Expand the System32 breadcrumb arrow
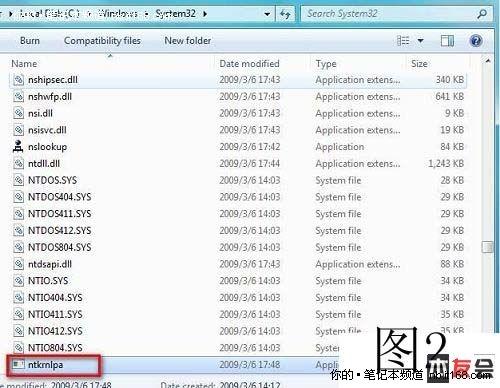 point(205,14)
